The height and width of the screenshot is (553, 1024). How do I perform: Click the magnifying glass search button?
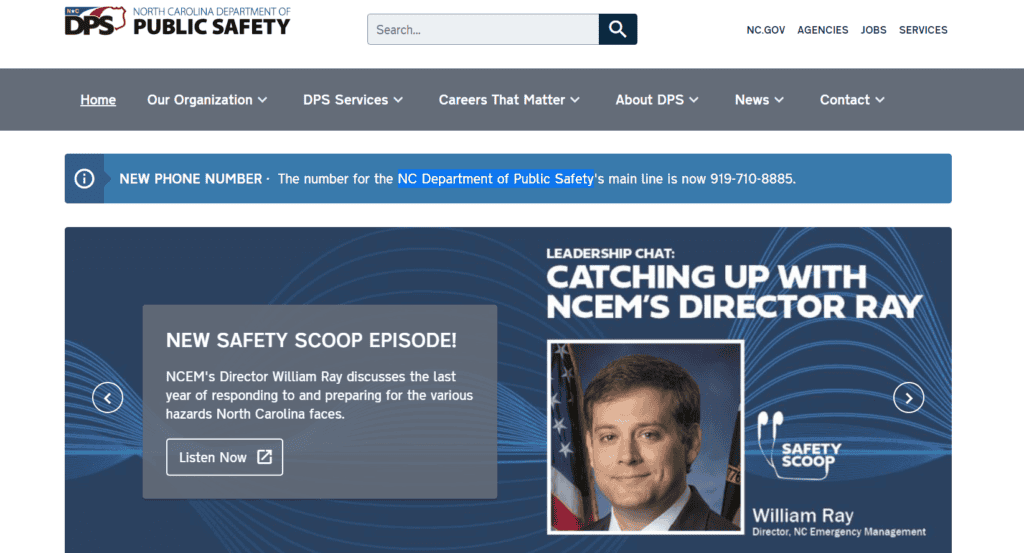coord(617,29)
